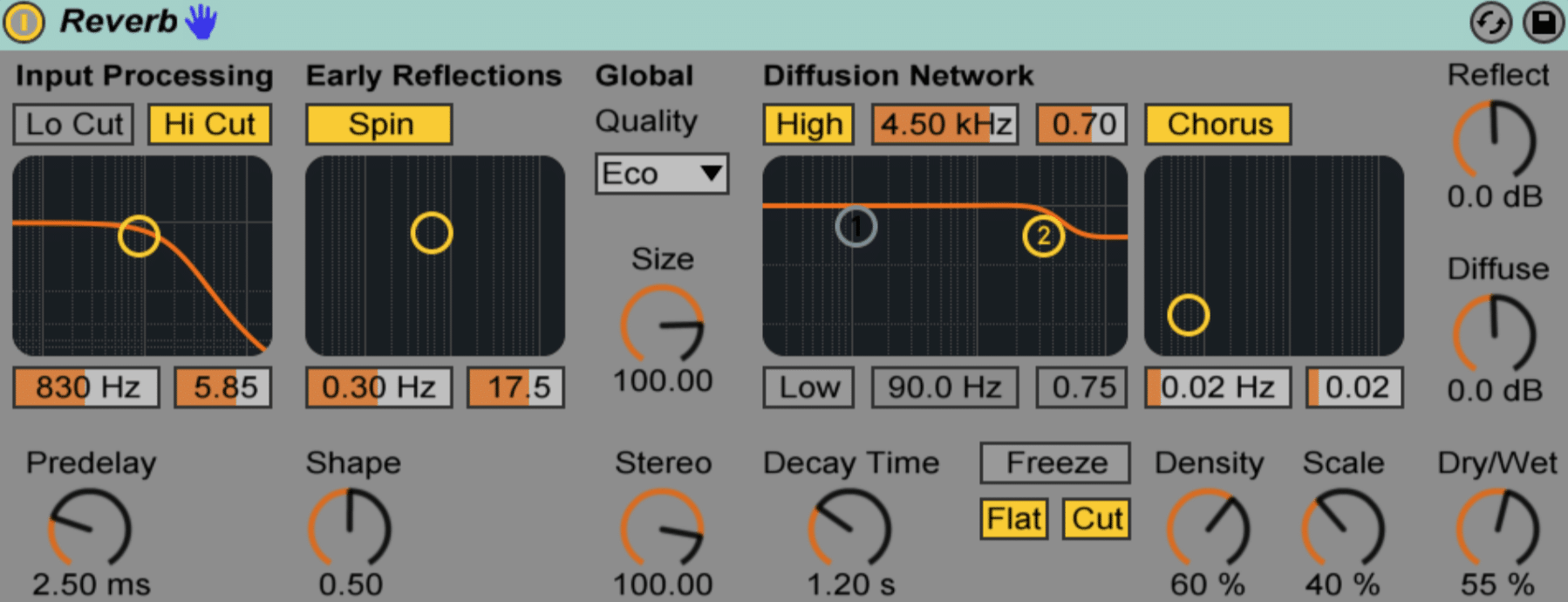This screenshot has height=602, width=1568.
Task: Toggle the Reverb device activator button
Action: 24,23
